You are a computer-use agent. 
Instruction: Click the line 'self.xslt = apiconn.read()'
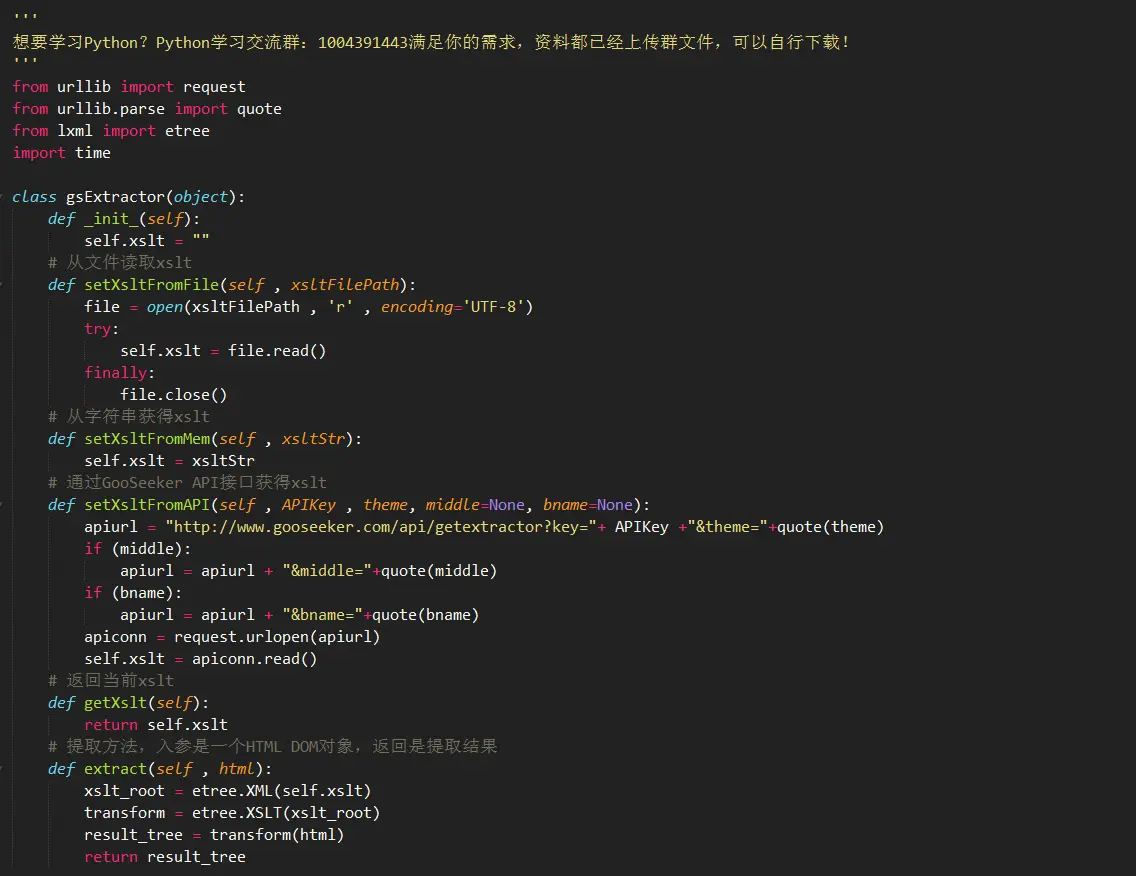[x=201, y=659]
